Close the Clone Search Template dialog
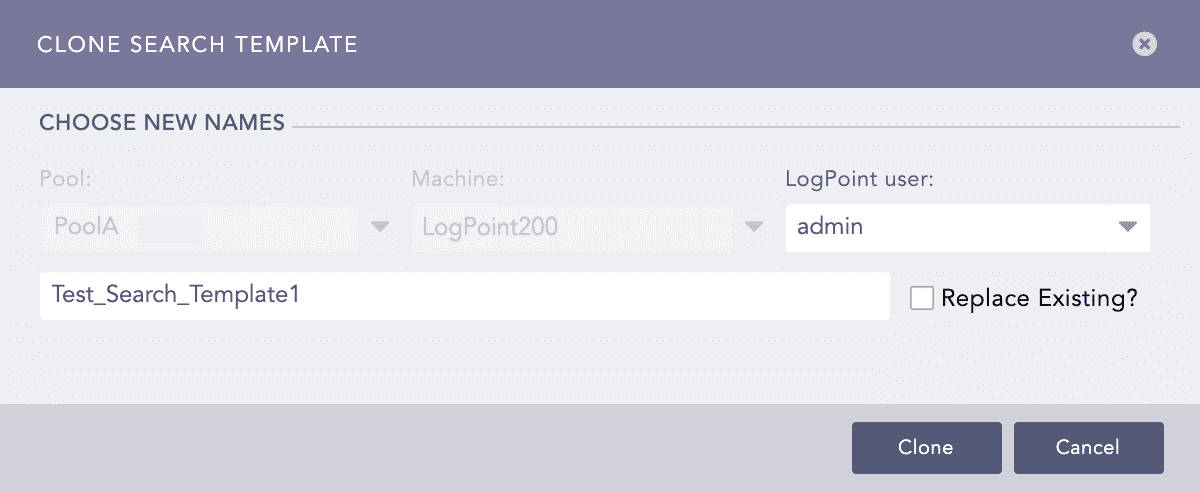The image size is (1200, 492). [1145, 44]
